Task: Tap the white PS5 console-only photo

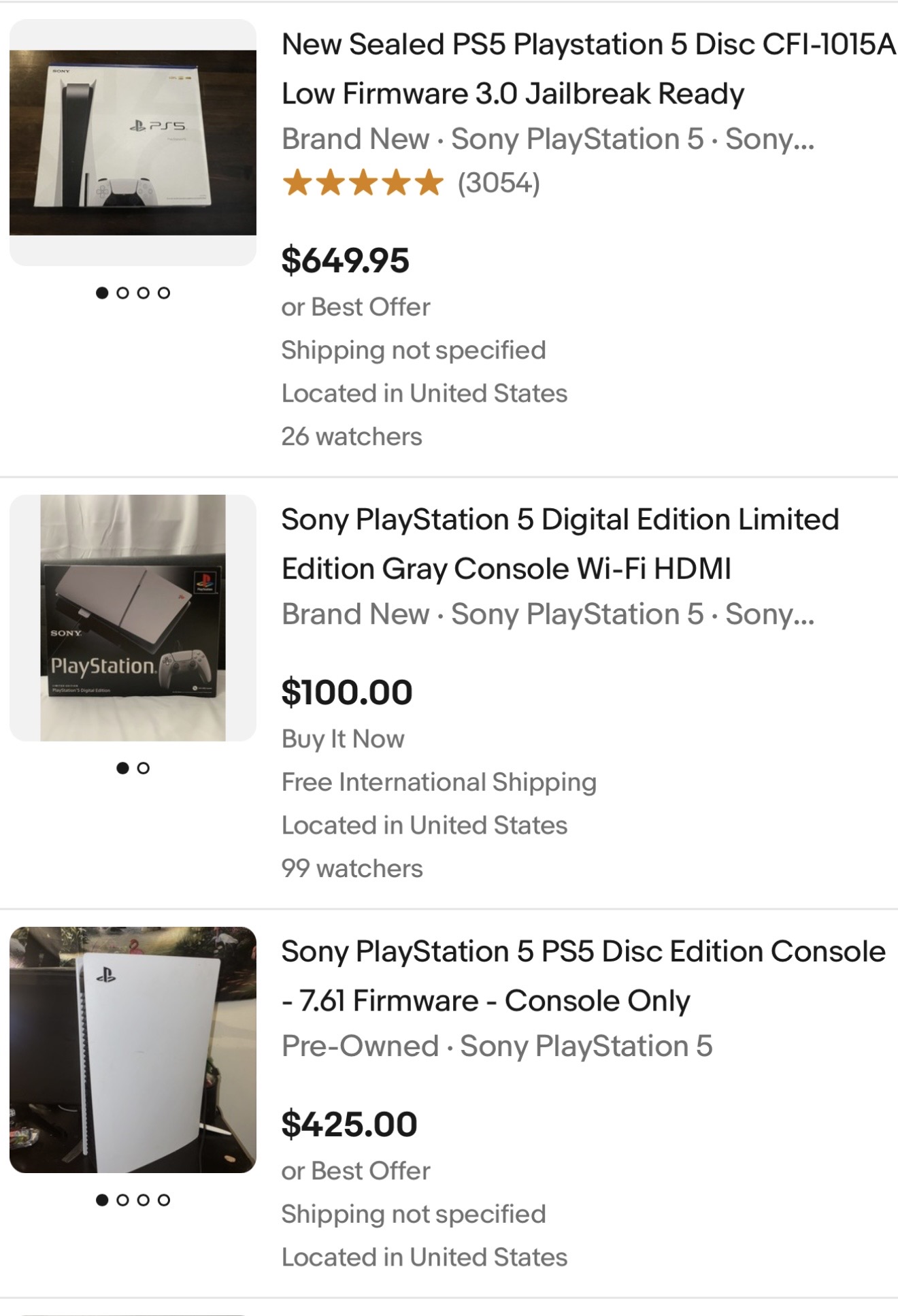Action: pyautogui.click(x=133, y=1049)
